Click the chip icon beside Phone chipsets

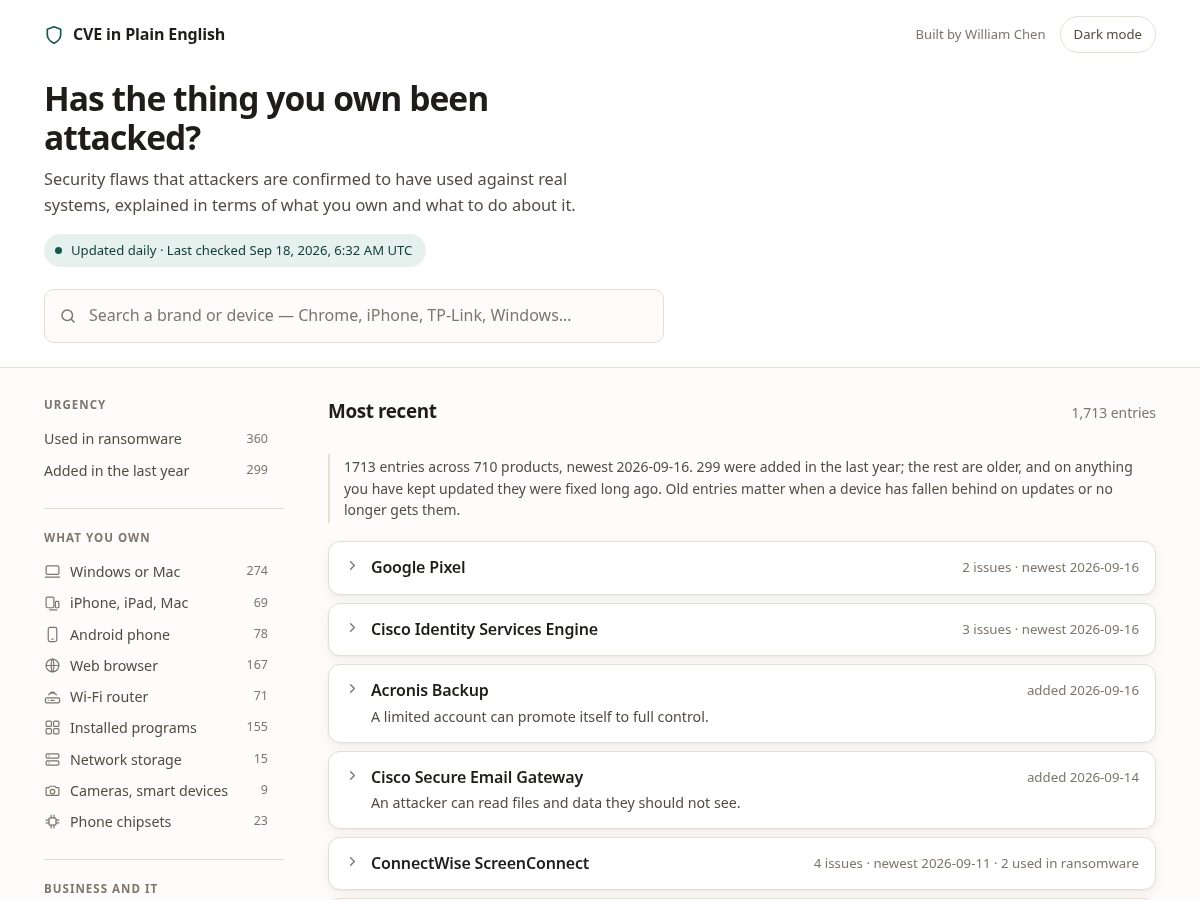[52, 822]
